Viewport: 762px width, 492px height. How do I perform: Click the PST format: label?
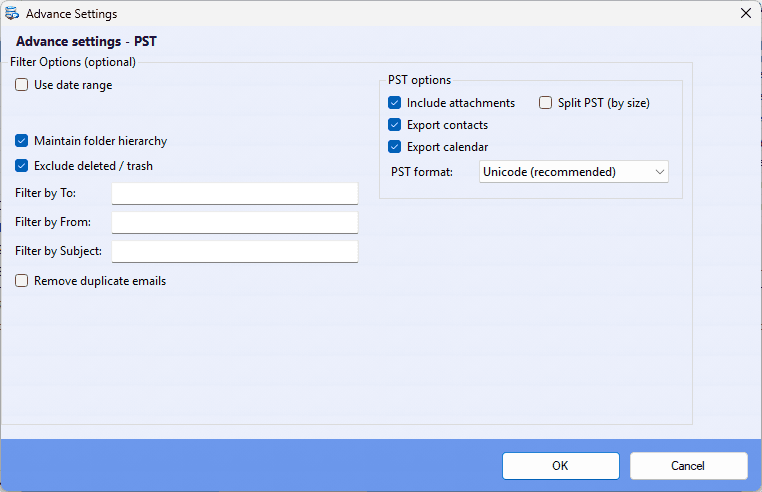[x=422, y=172]
